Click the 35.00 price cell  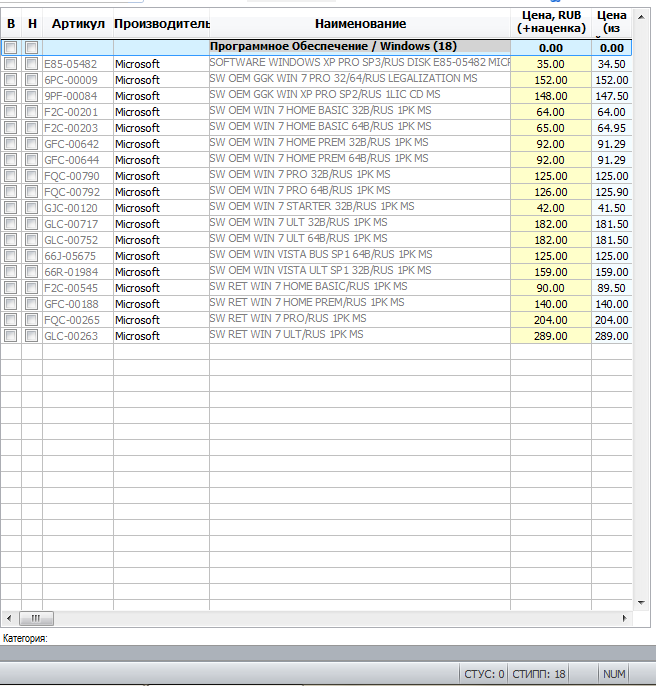pos(551,64)
